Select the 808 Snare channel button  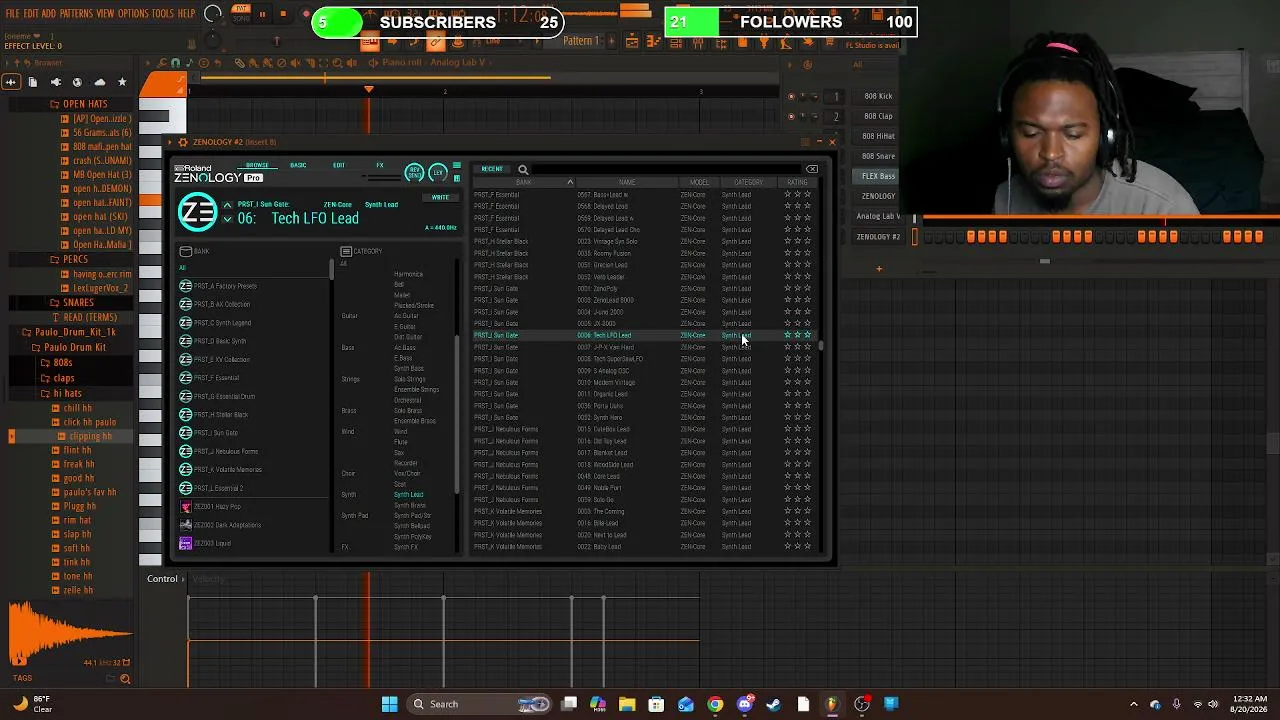point(878,156)
